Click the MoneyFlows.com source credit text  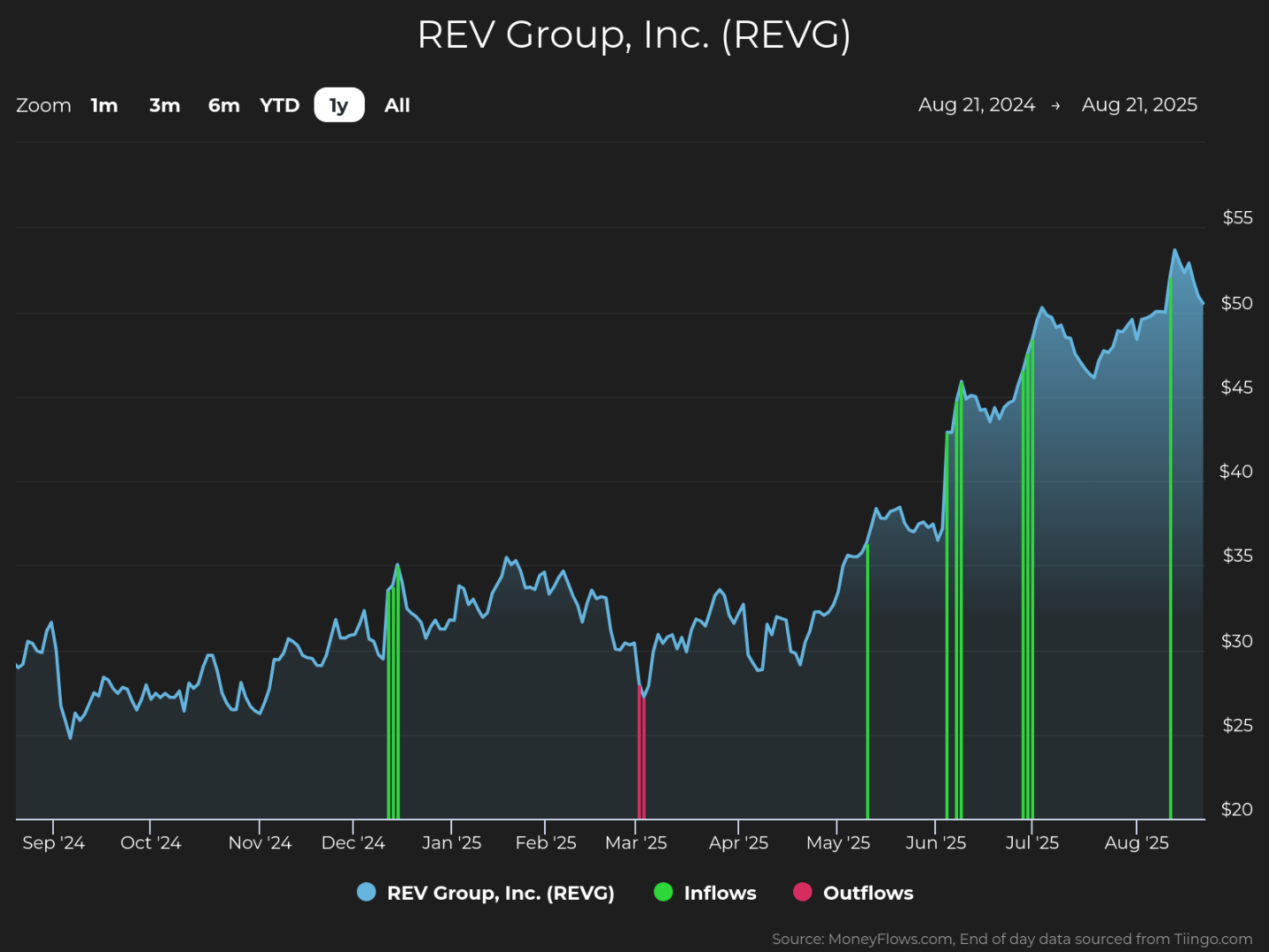[1012, 939]
